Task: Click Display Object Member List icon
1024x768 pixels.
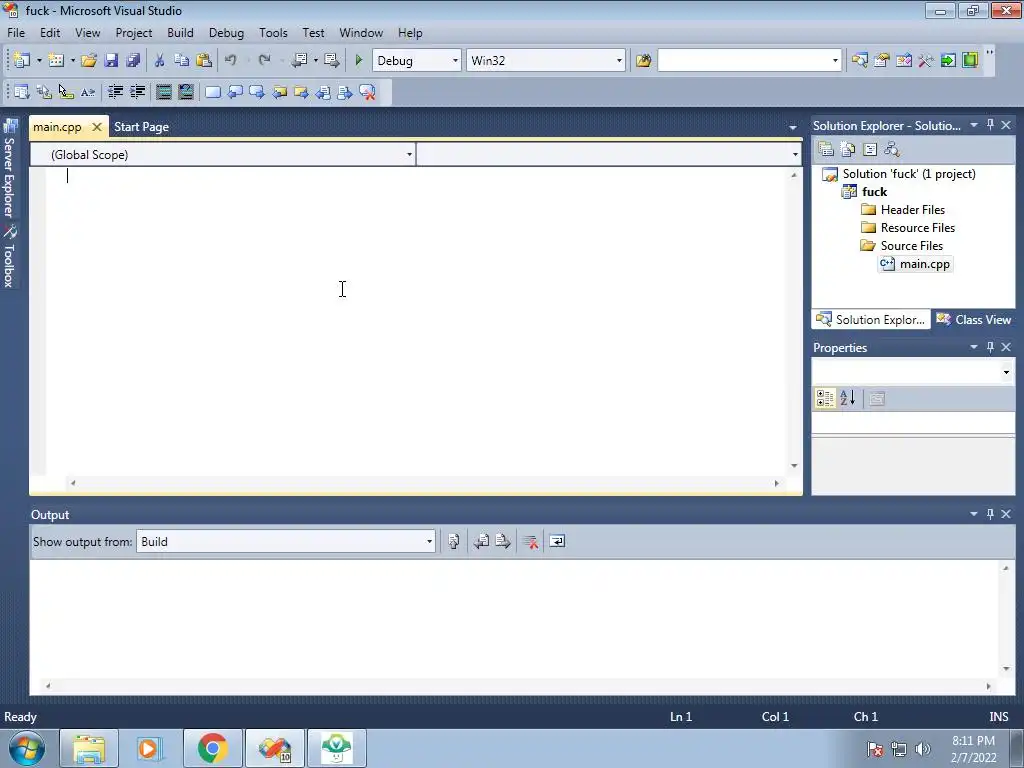Action: coord(22,92)
